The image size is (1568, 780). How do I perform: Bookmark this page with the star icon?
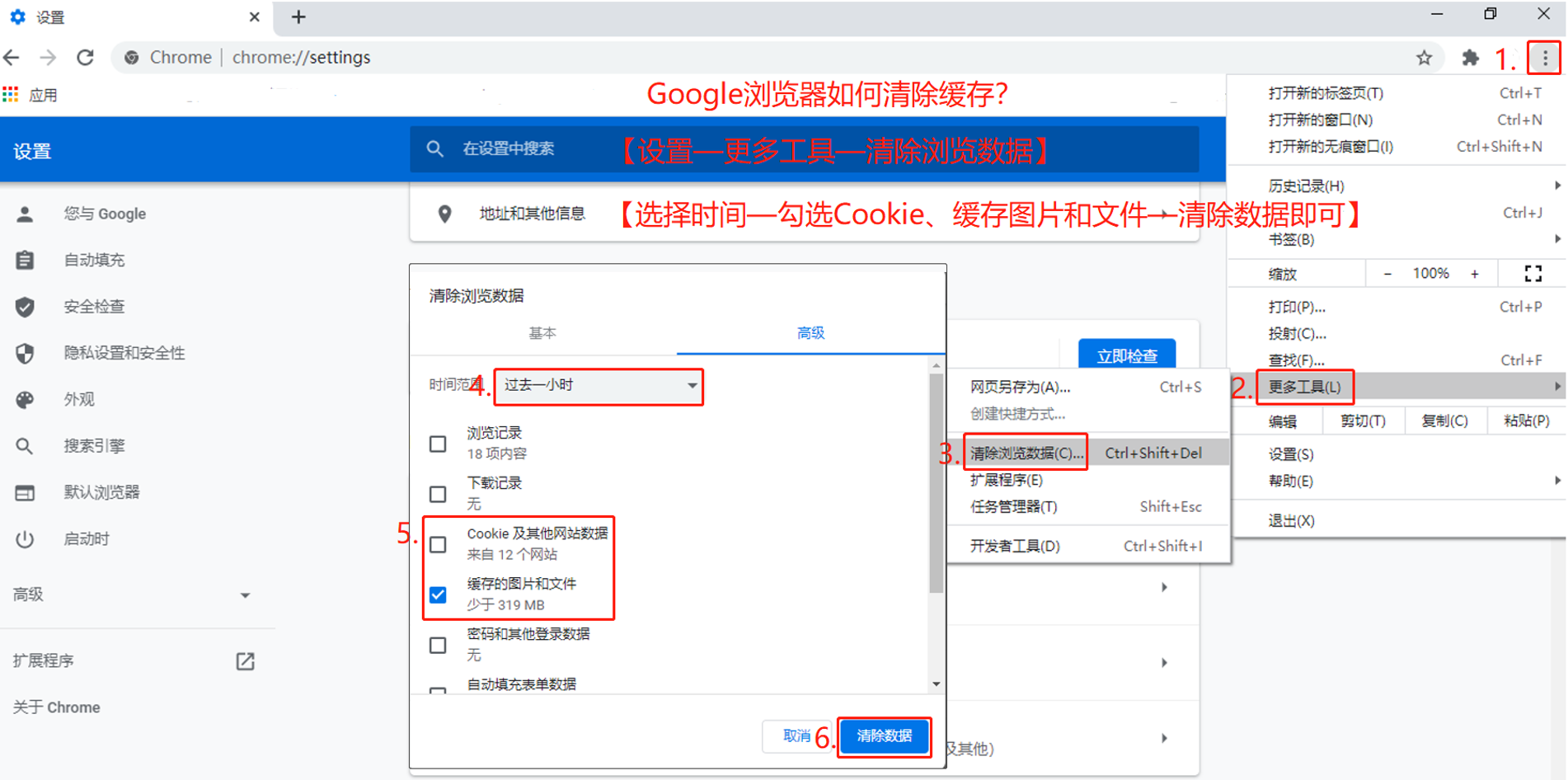pos(1424,58)
